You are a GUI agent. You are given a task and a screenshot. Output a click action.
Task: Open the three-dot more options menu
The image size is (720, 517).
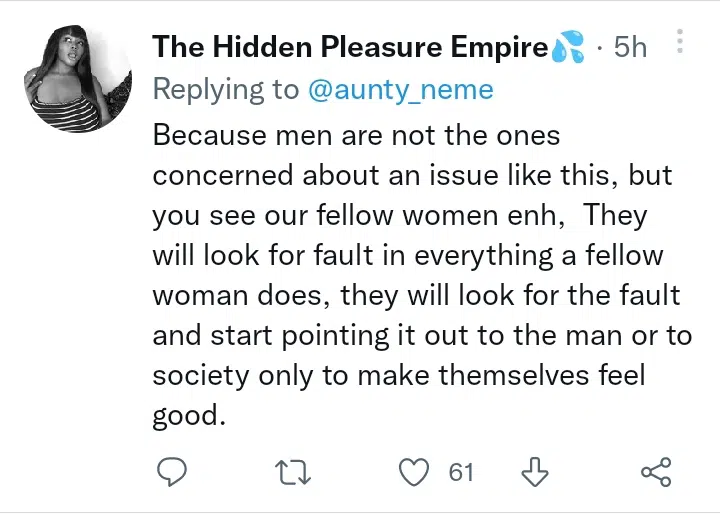point(680,42)
